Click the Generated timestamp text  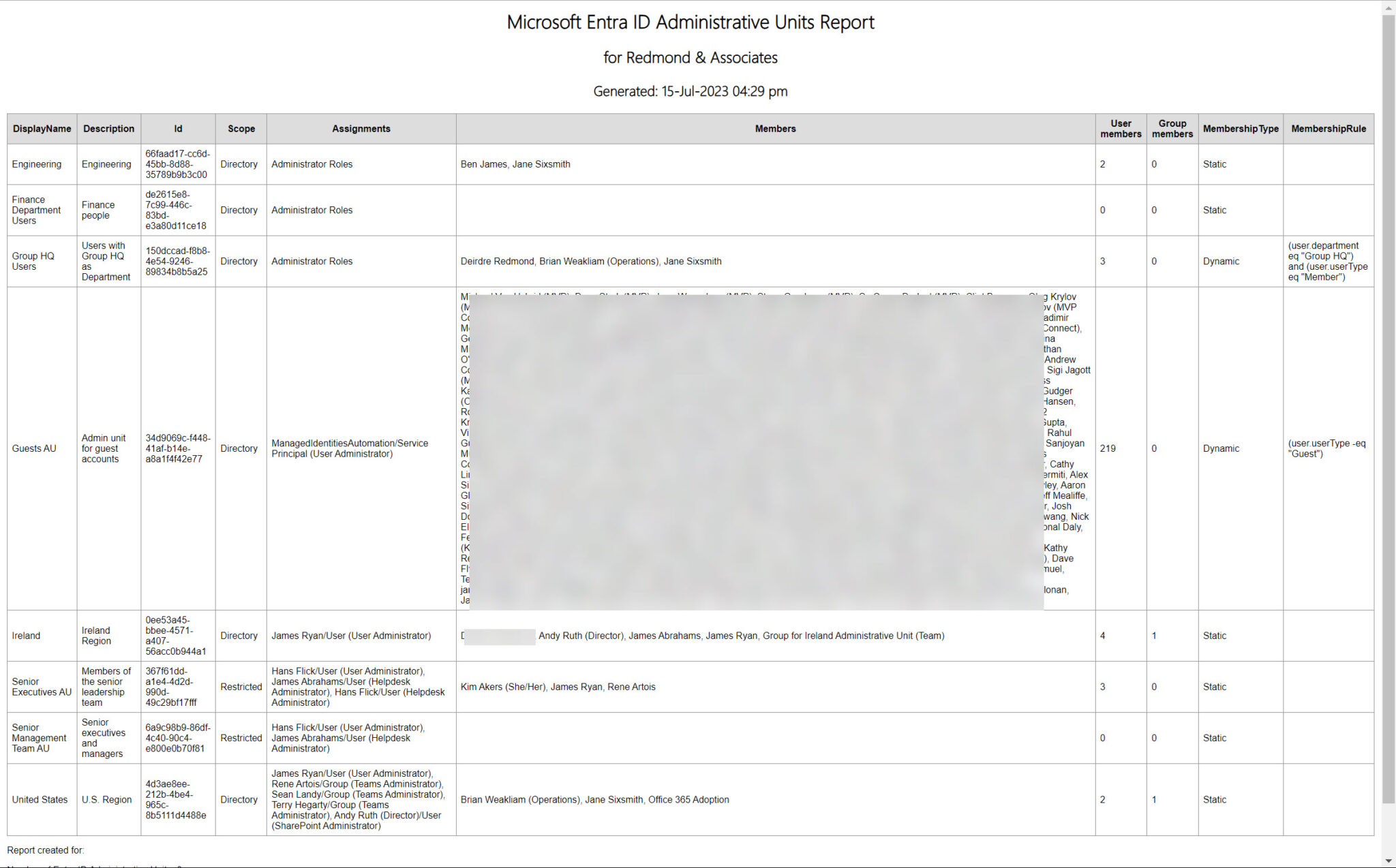[691, 91]
